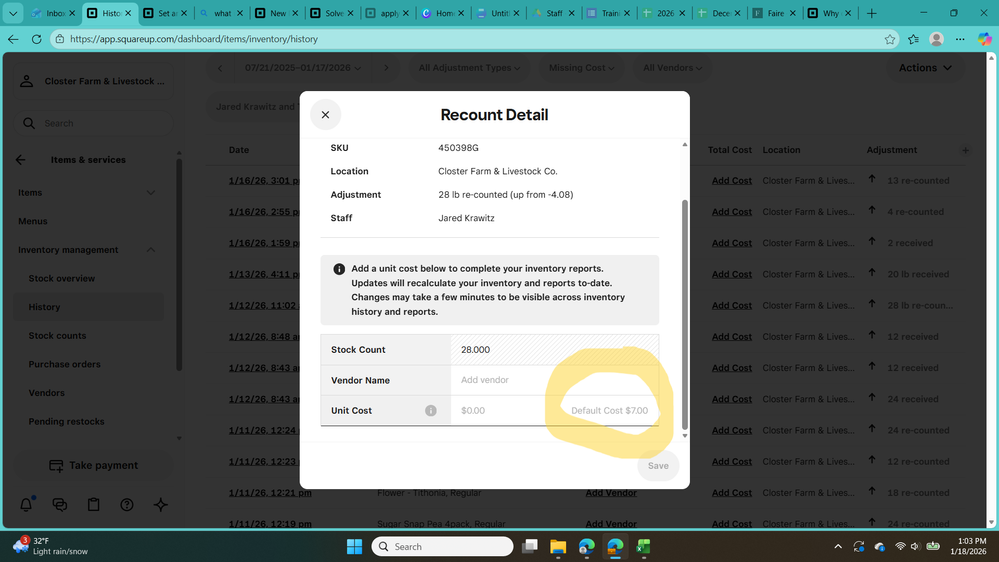Open a new browser tab

pyautogui.click(x=871, y=13)
